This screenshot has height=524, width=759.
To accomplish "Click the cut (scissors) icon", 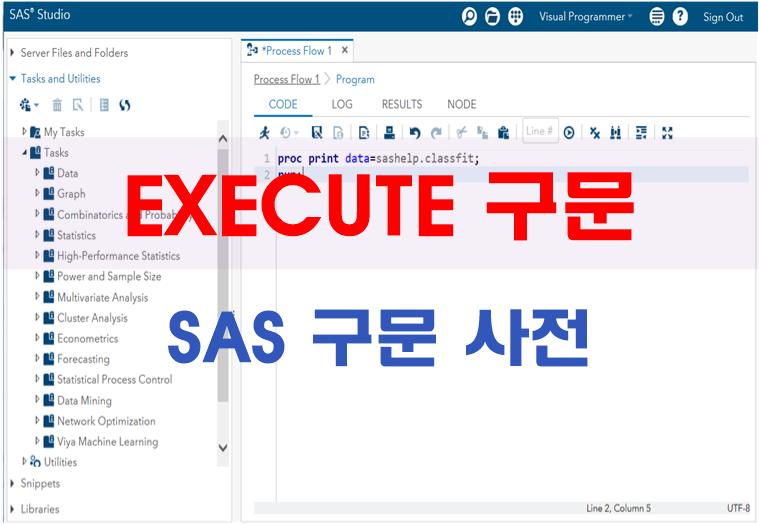I will (x=462, y=132).
